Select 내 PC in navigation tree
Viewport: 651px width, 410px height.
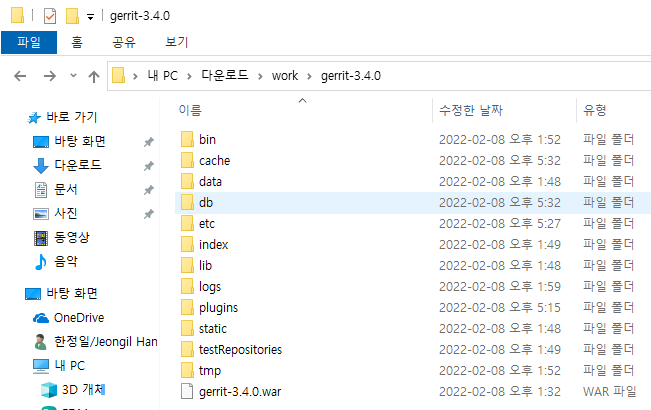[69, 366]
